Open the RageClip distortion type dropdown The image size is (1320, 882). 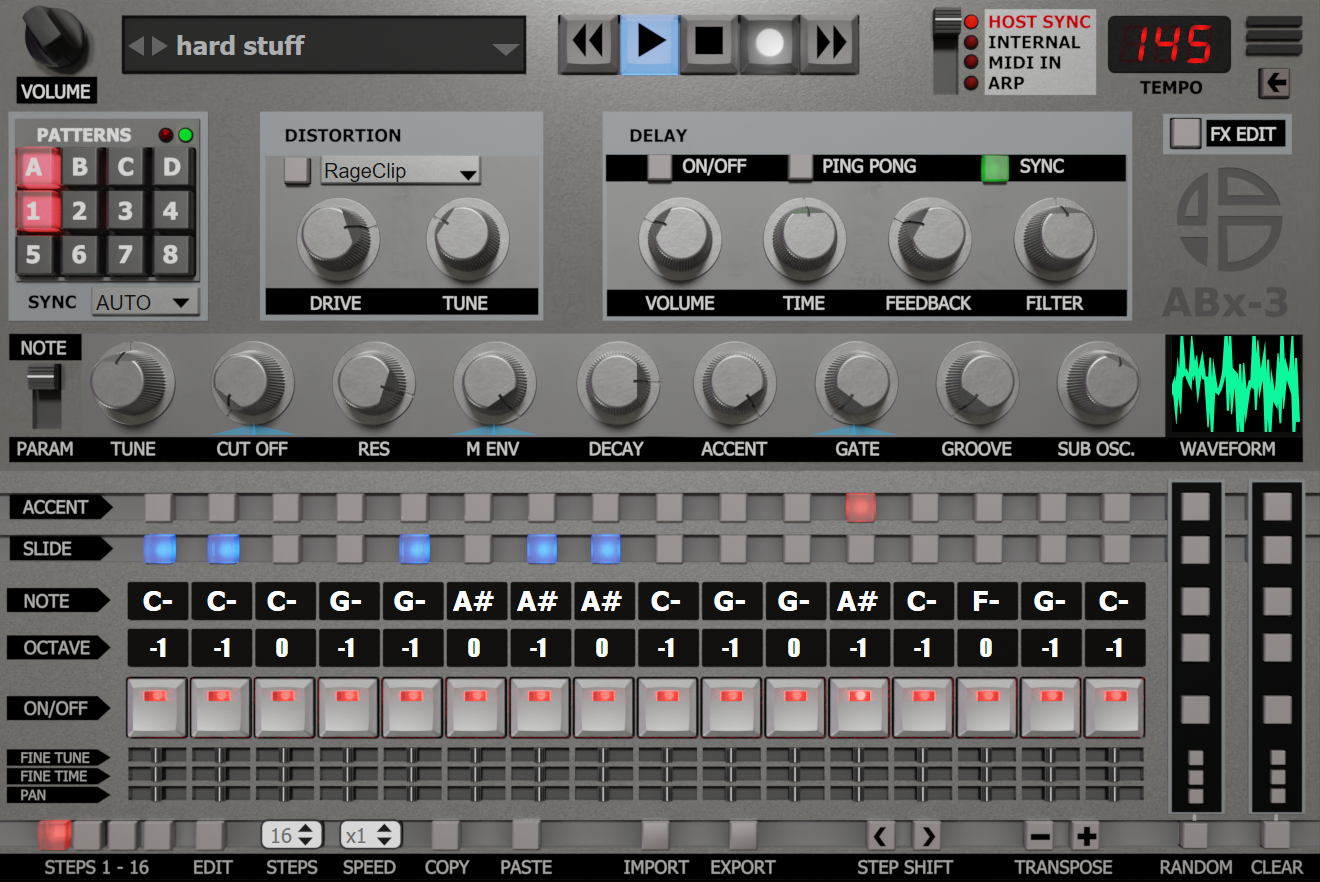[x=400, y=170]
